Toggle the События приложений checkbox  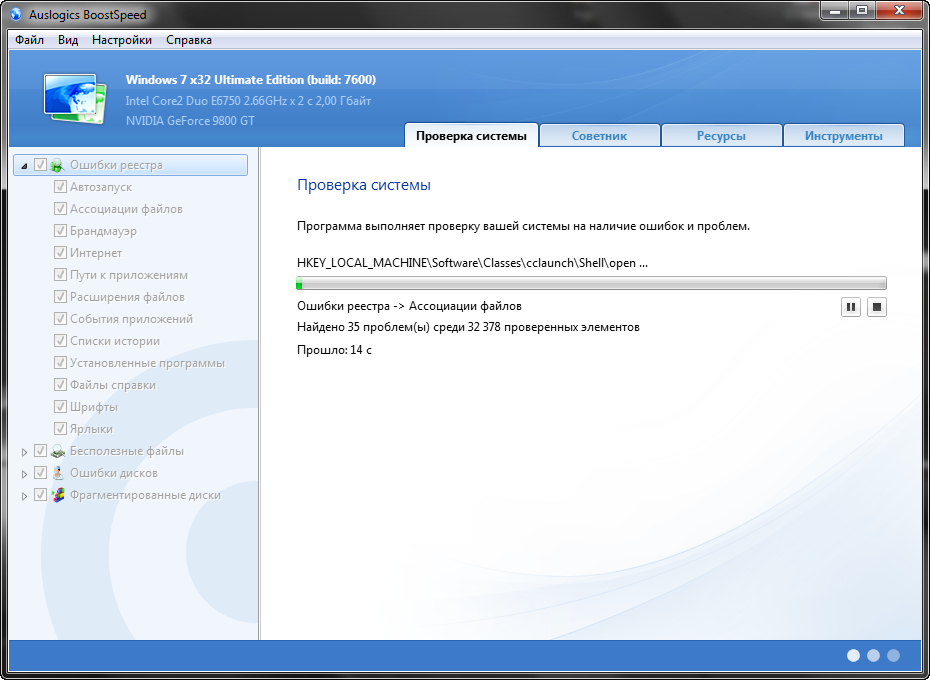60,319
